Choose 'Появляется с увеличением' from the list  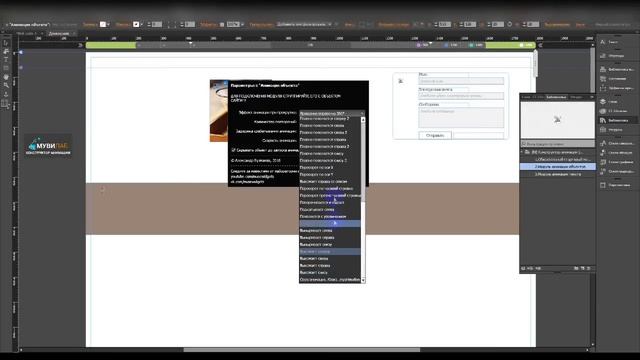pyautogui.click(x=330, y=216)
